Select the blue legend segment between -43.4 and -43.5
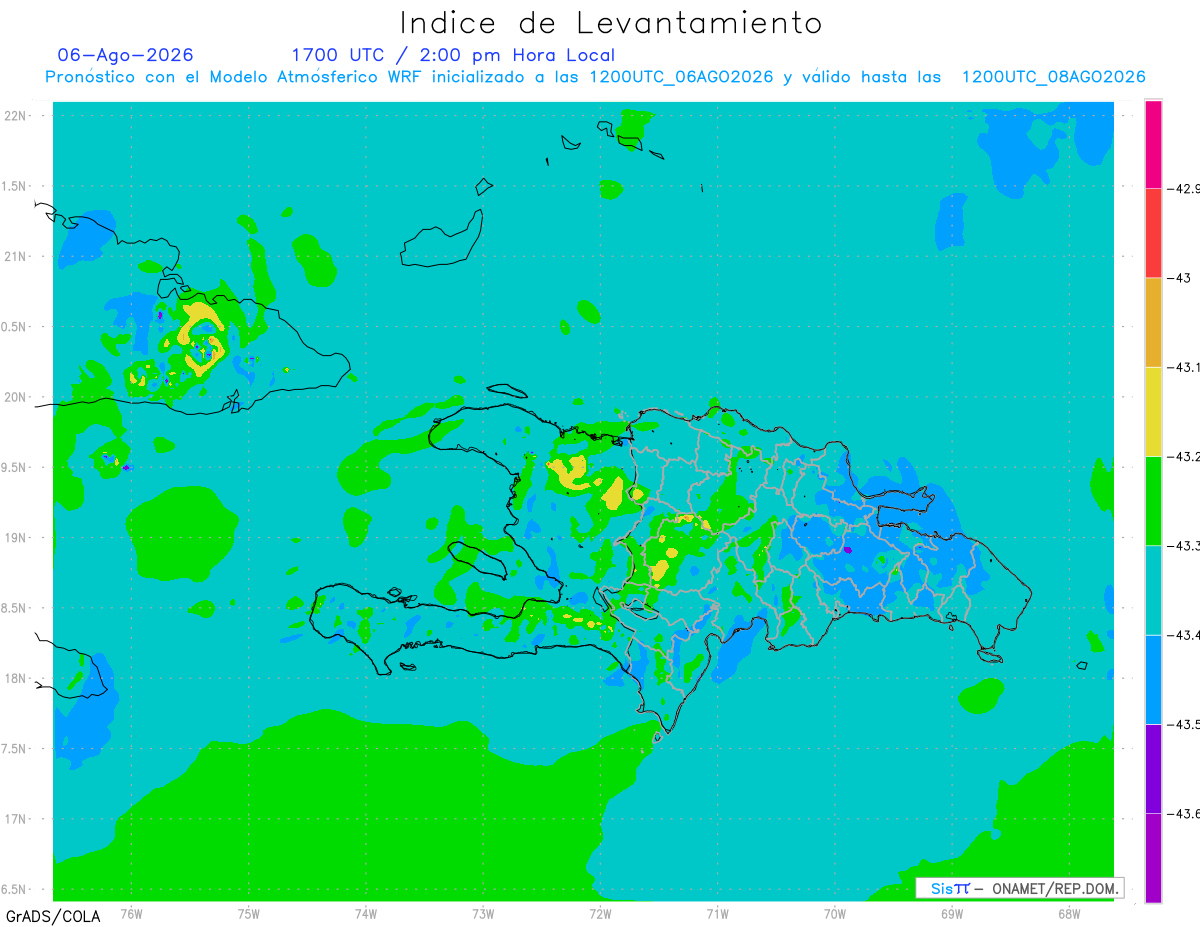This screenshot has height=927, width=1200. pyautogui.click(x=1153, y=679)
